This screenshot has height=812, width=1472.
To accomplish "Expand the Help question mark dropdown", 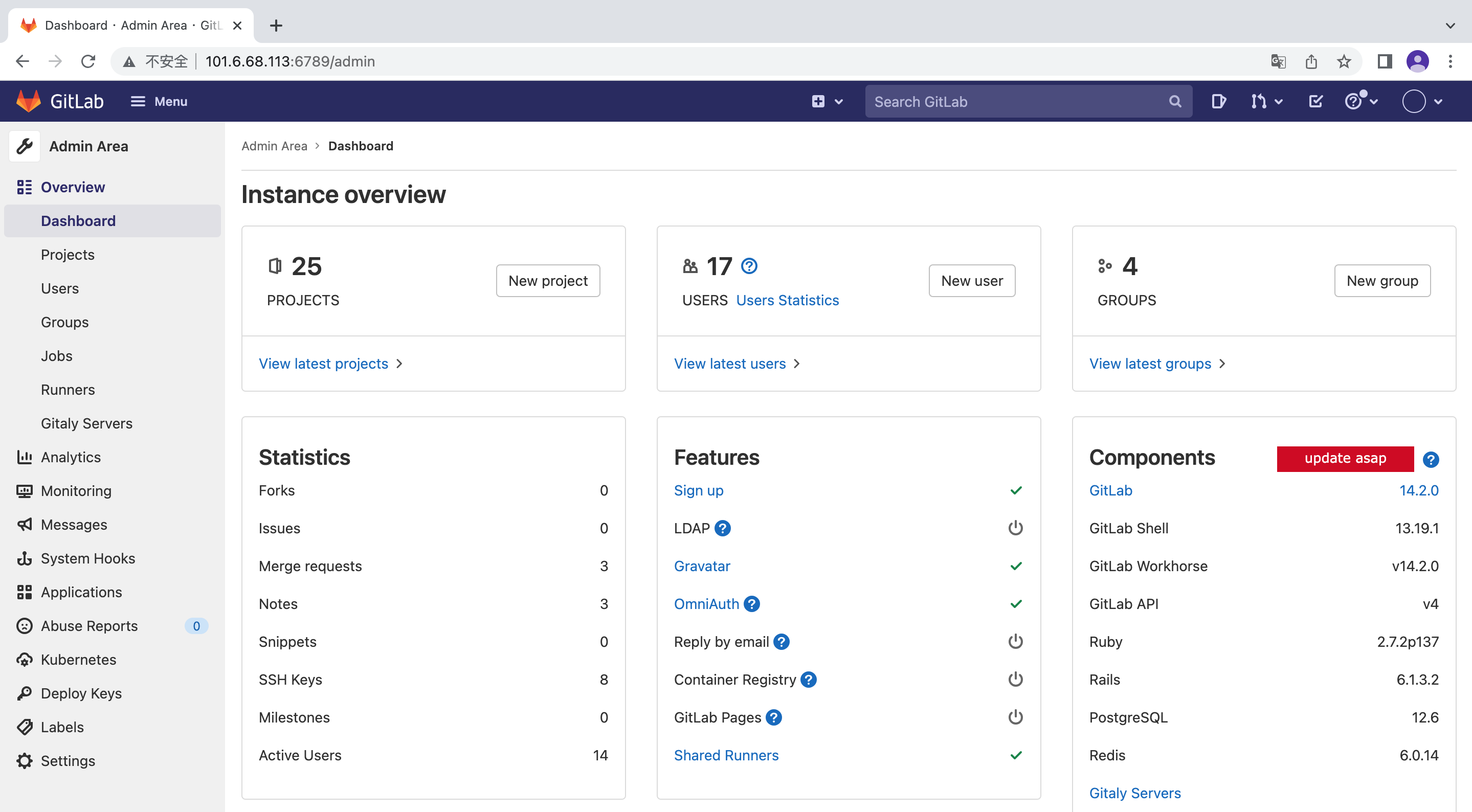I will pyautogui.click(x=1362, y=101).
